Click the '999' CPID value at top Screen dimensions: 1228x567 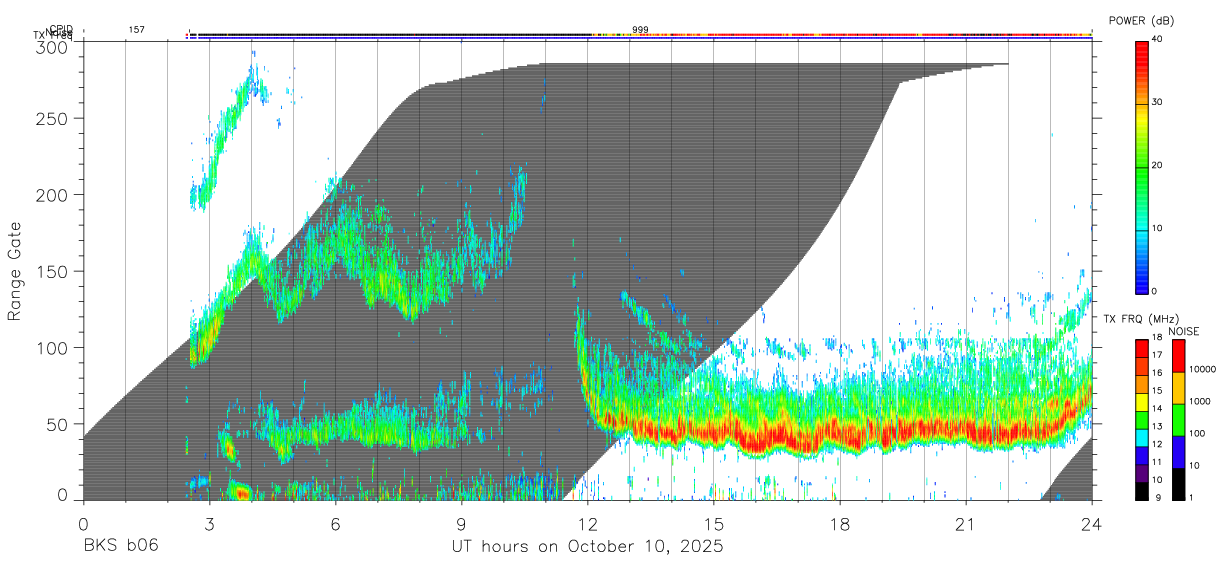coord(640,30)
